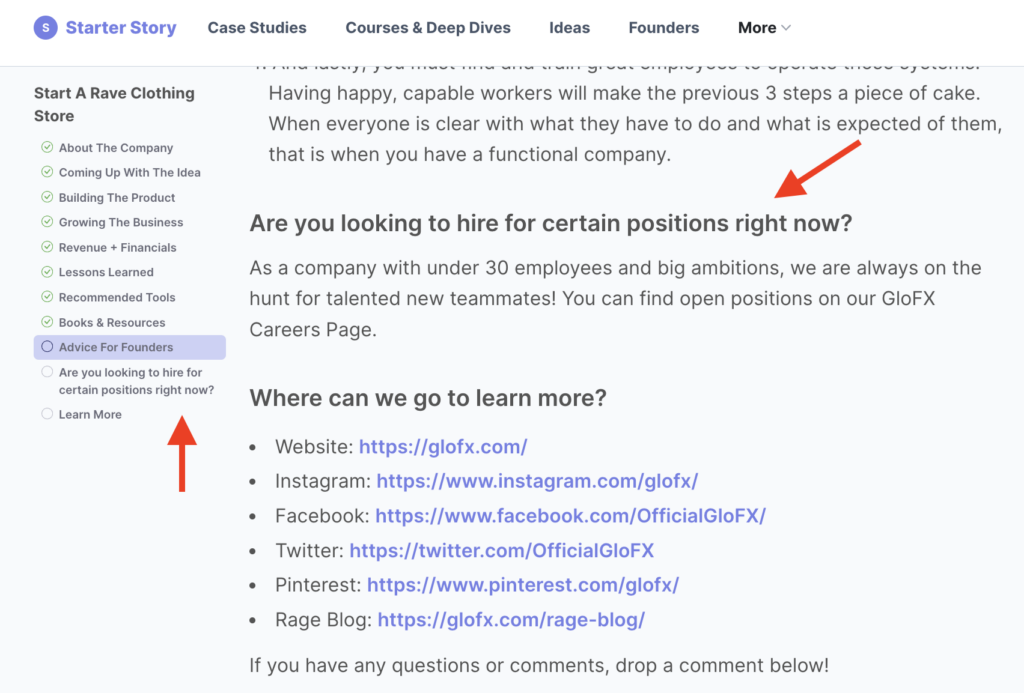Go to the Ideas page
The height and width of the screenshot is (693, 1024).
click(569, 27)
